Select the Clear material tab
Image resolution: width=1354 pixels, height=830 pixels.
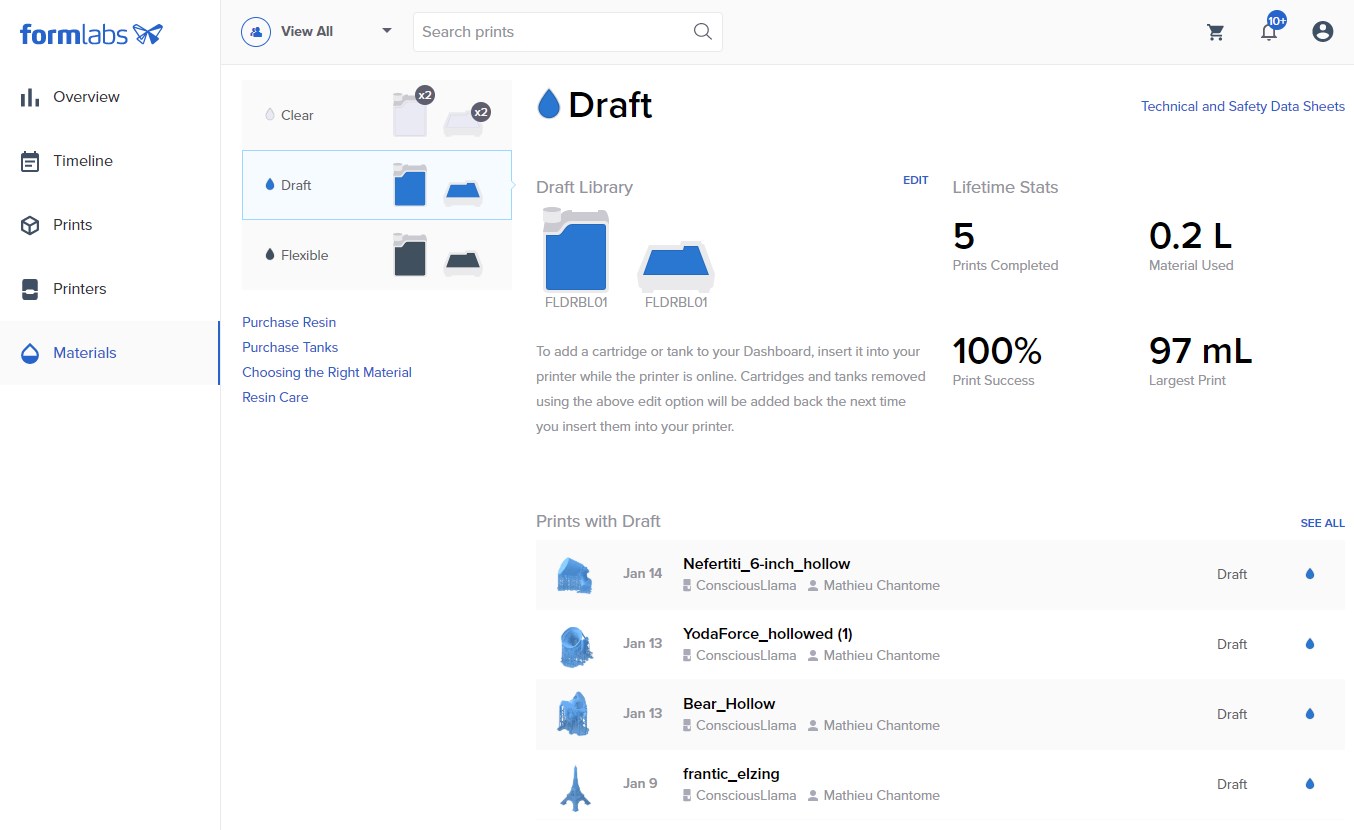point(377,115)
